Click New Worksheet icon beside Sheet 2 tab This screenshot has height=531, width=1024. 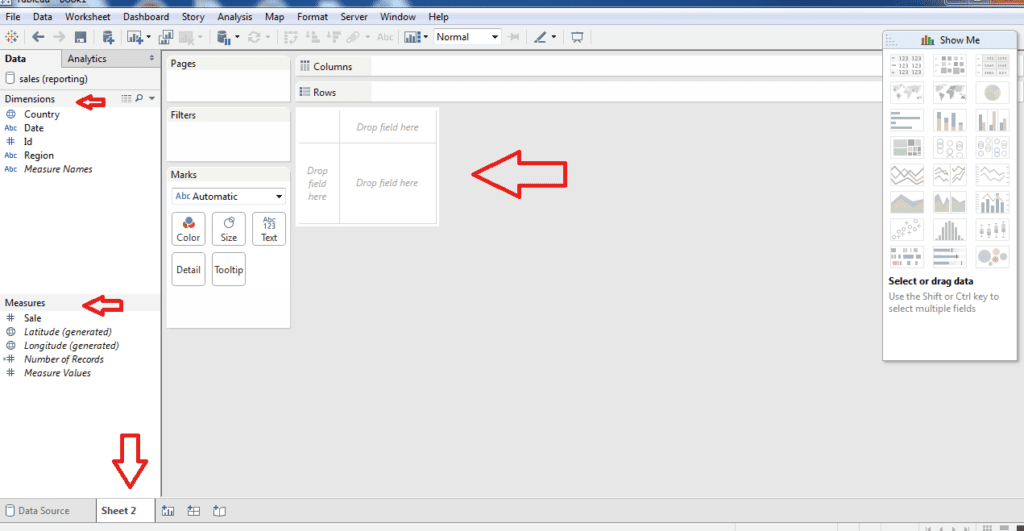pos(168,511)
